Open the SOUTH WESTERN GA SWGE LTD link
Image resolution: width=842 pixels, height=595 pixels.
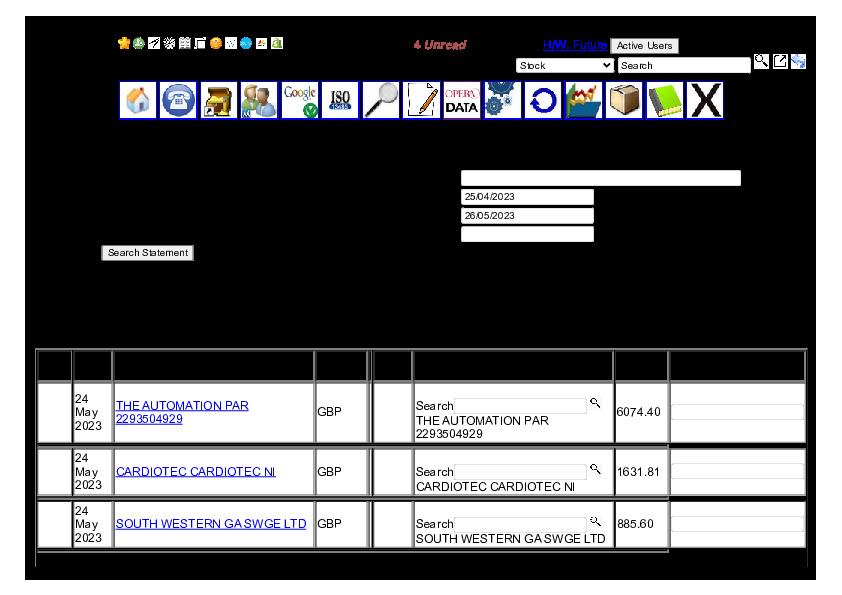[211, 523]
